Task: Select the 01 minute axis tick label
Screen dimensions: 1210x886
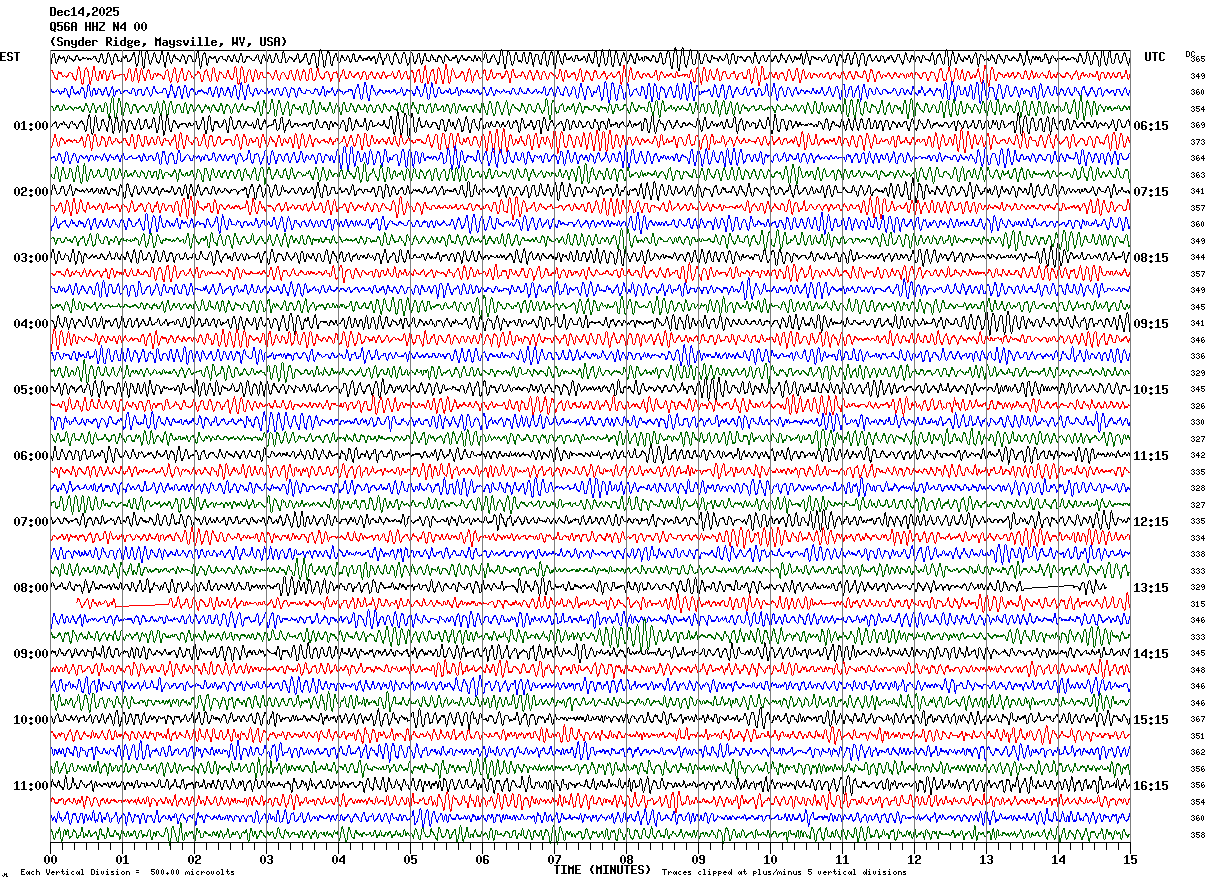Action: [122, 859]
